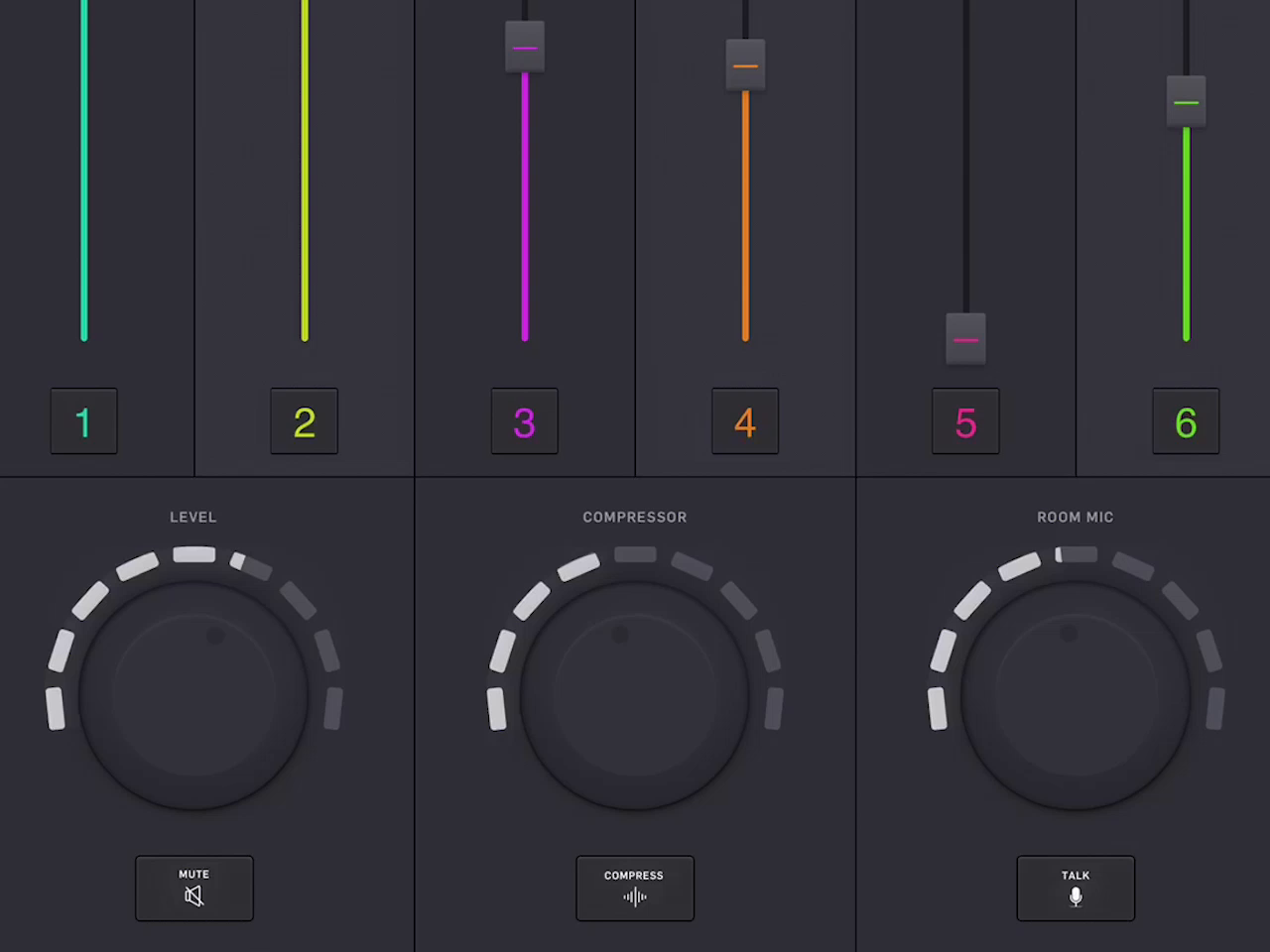Click the muted speaker icon on MUTE
1270x952 pixels.
[x=193, y=896]
